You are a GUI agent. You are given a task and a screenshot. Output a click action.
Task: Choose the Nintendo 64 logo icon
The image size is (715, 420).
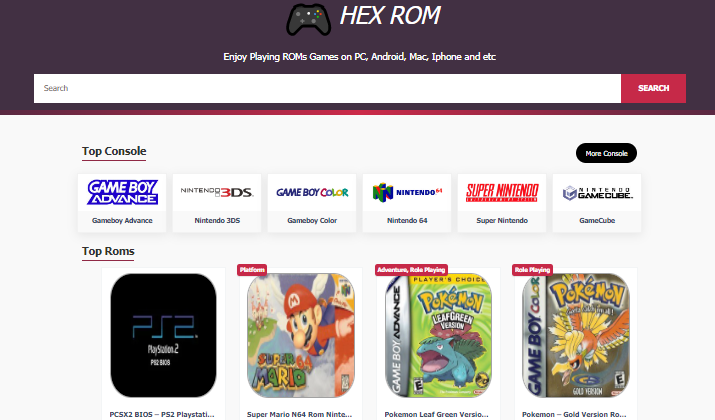coord(407,192)
